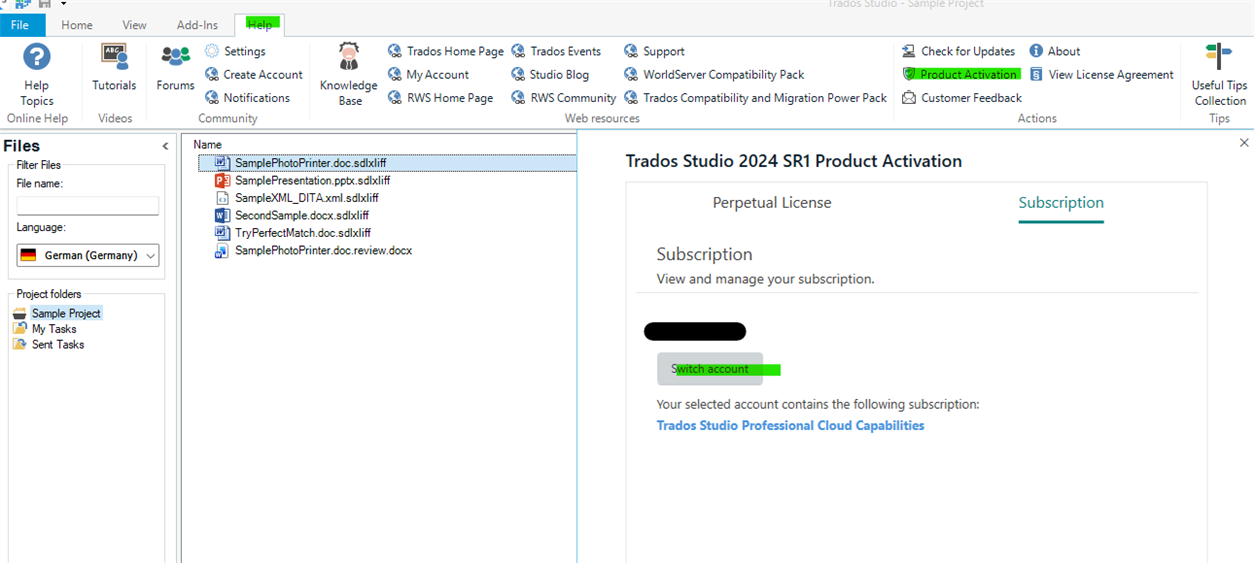This screenshot has width=1254, height=563.
Task: Open Trados Events web resource
Action: [556, 51]
